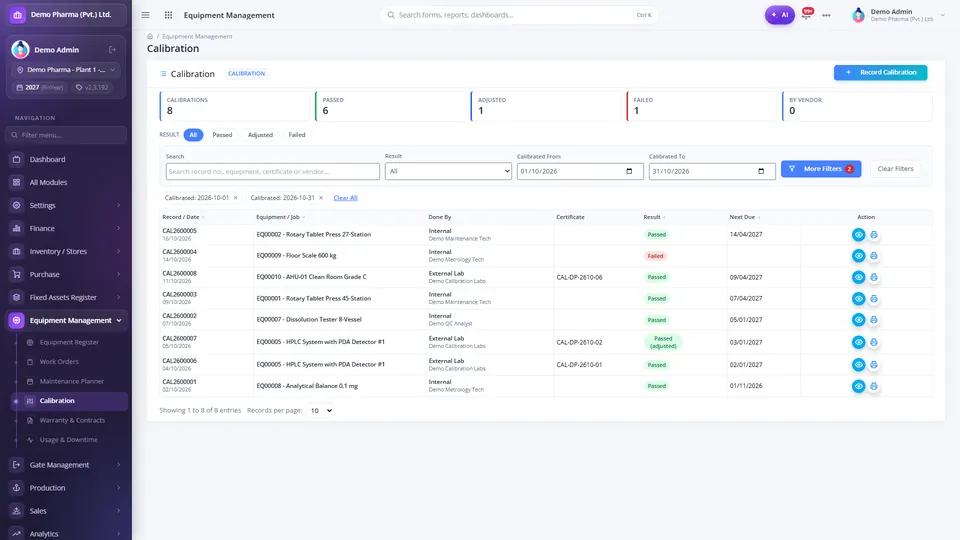The height and width of the screenshot is (540, 960).
Task: Select the Adjusted result filter pill
Action: (260, 135)
